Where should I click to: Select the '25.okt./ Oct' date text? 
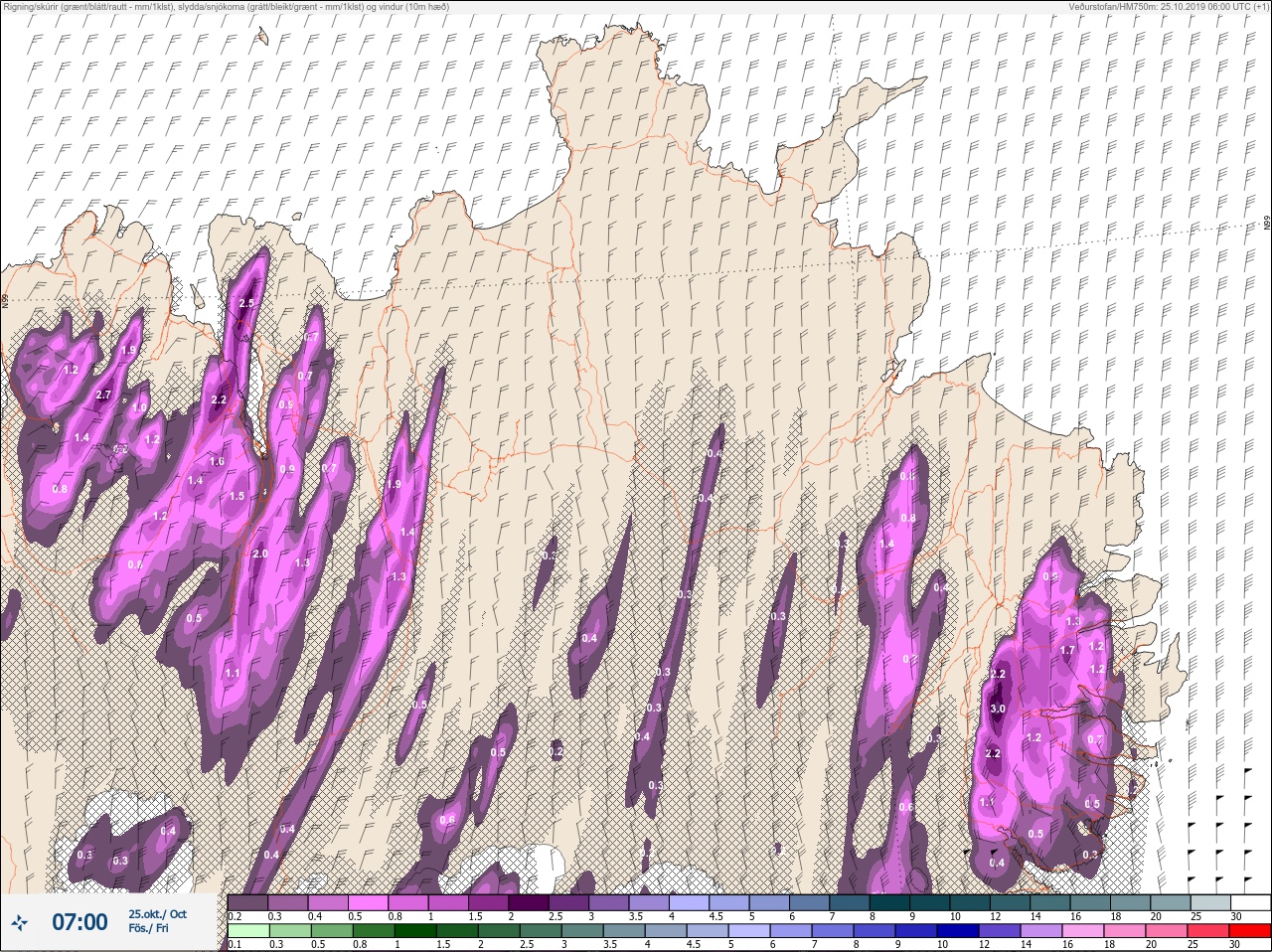[157, 914]
